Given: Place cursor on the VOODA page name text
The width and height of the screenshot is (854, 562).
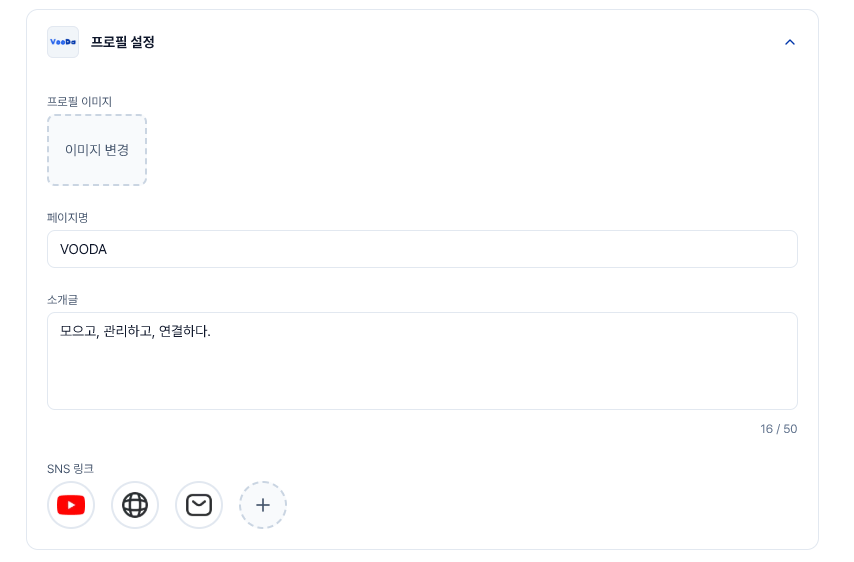Looking at the screenshot, I should (x=84, y=249).
